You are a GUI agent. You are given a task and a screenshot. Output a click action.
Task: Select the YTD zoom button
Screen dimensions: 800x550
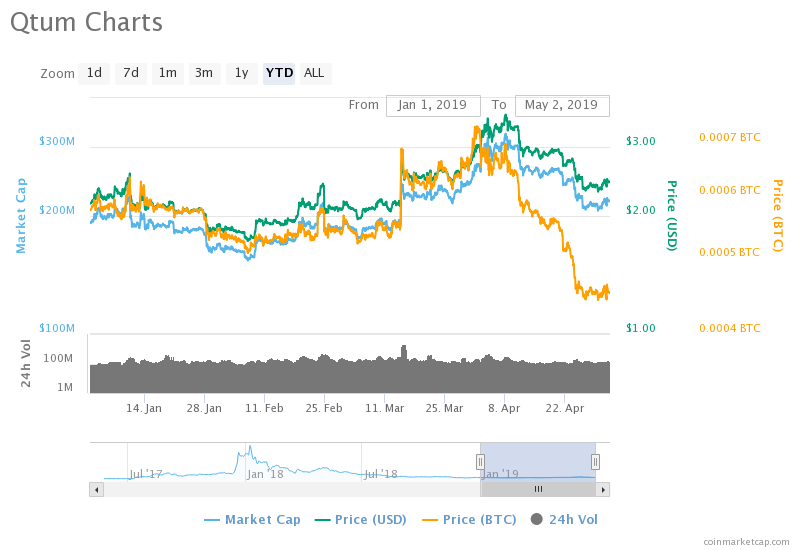(x=279, y=73)
